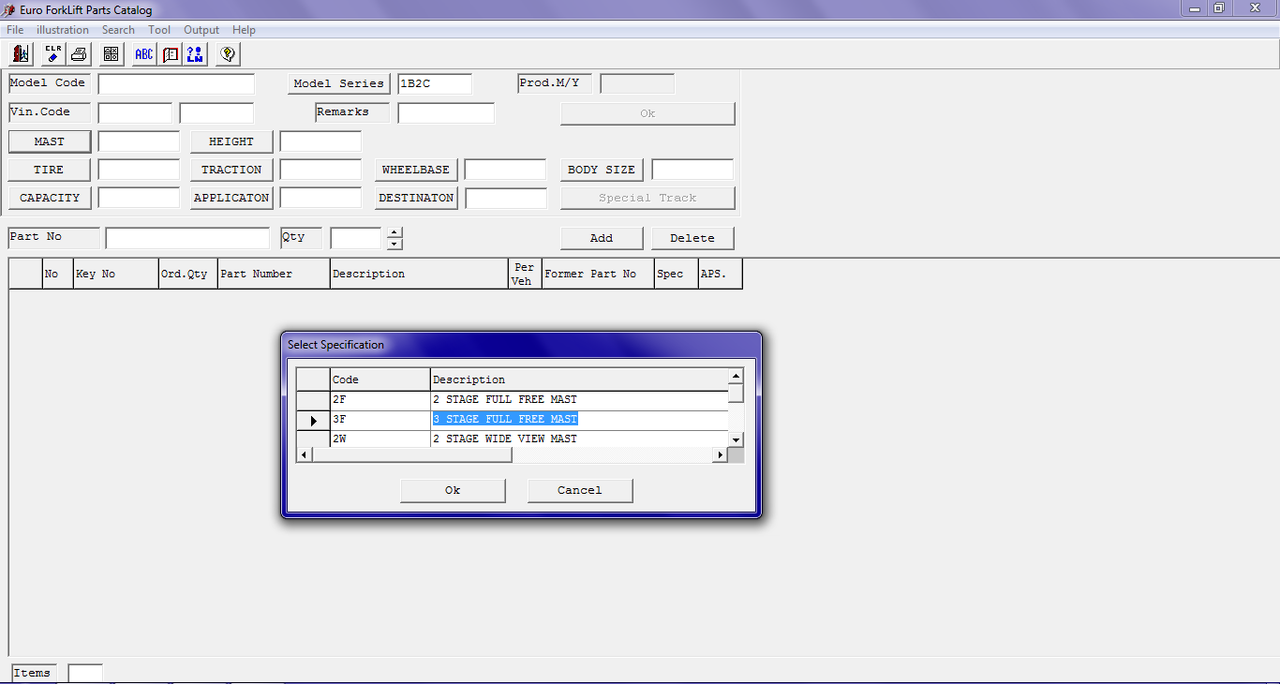This screenshot has width=1280, height=684.
Task: Click the Model Series button
Action: tap(338, 84)
